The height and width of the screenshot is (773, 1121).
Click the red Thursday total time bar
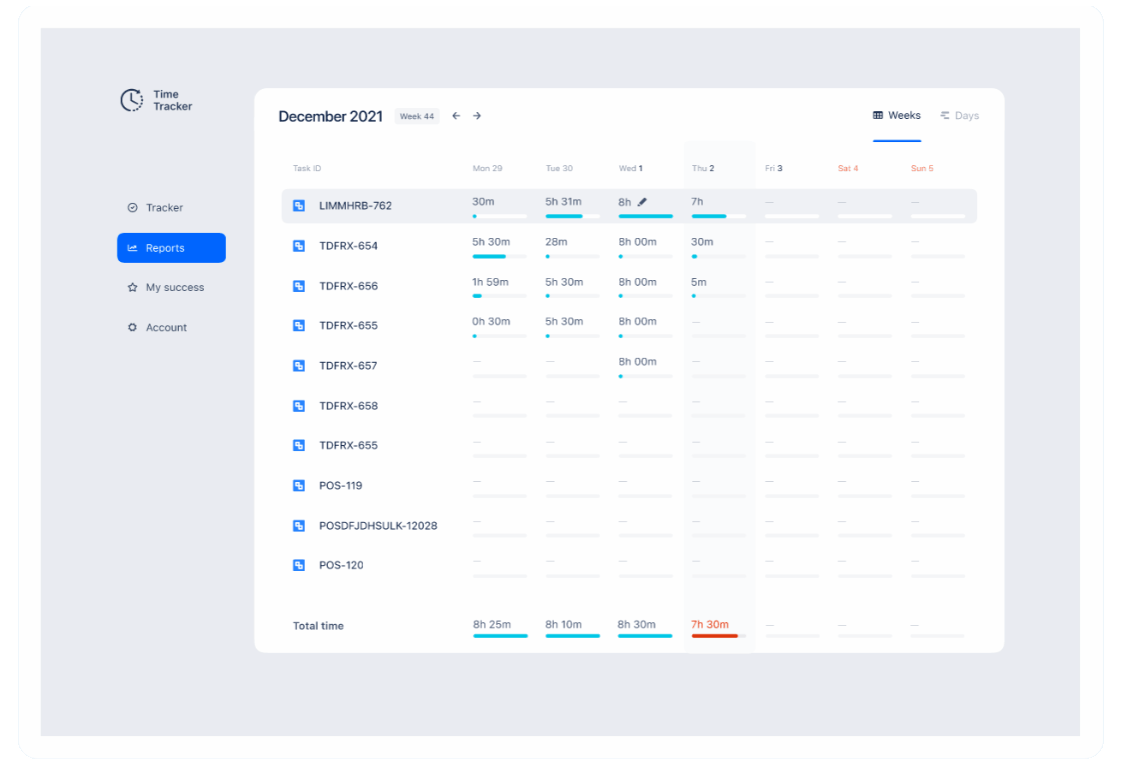pyautogui.click(x=717, y=636)
